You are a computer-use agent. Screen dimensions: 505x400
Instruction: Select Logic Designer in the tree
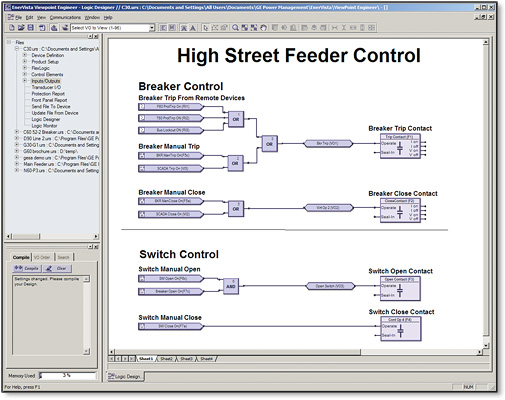(46, 119)
